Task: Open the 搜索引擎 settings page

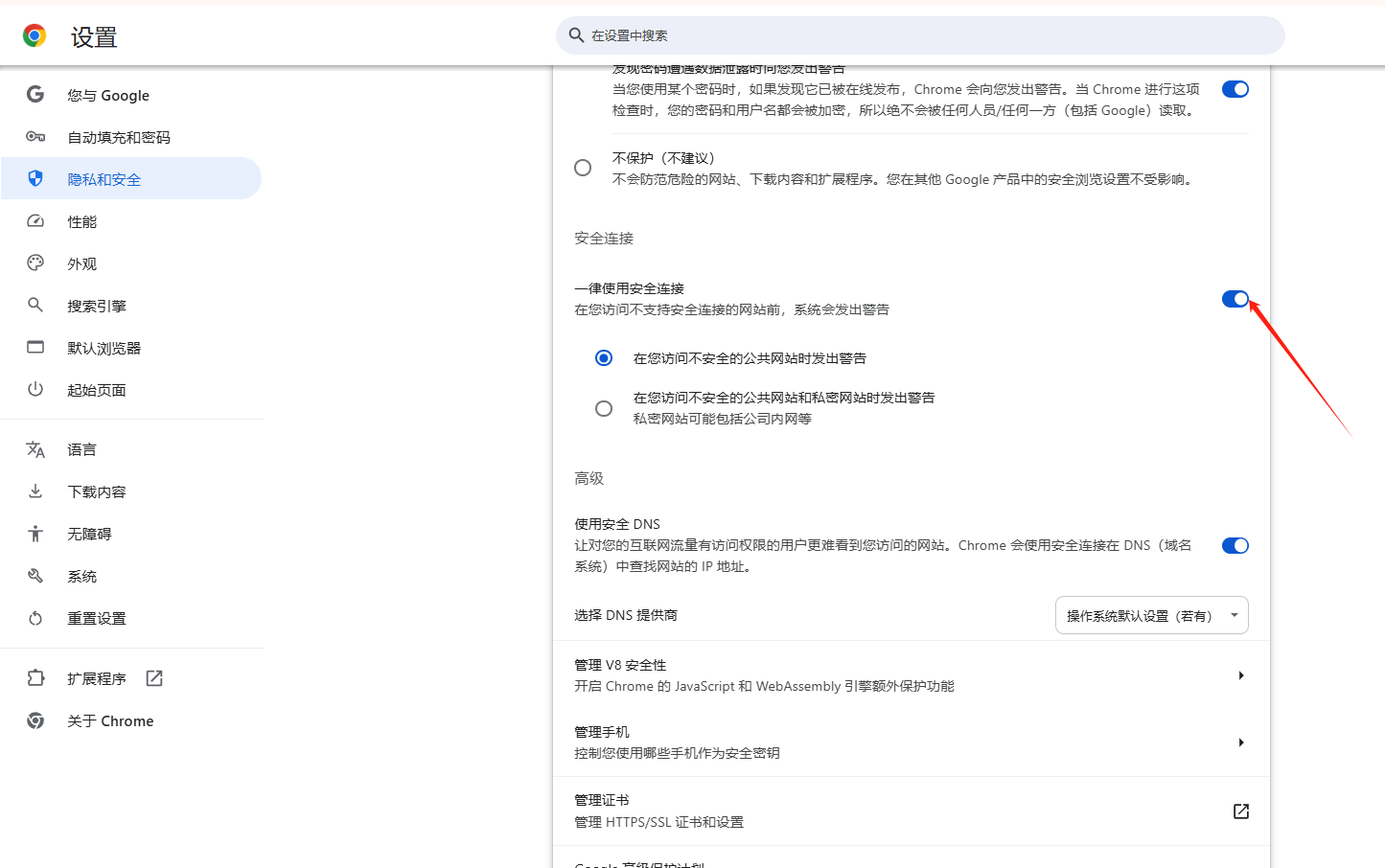Action: point(131,306)
